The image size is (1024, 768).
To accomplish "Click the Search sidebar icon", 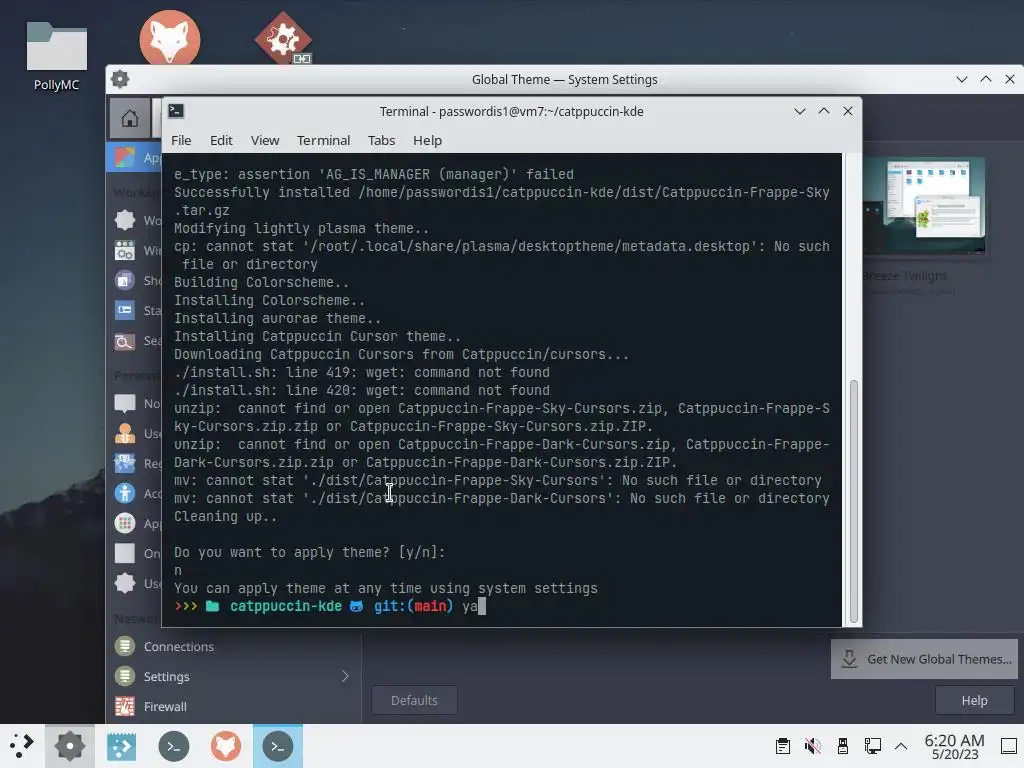I will (125, 341).
